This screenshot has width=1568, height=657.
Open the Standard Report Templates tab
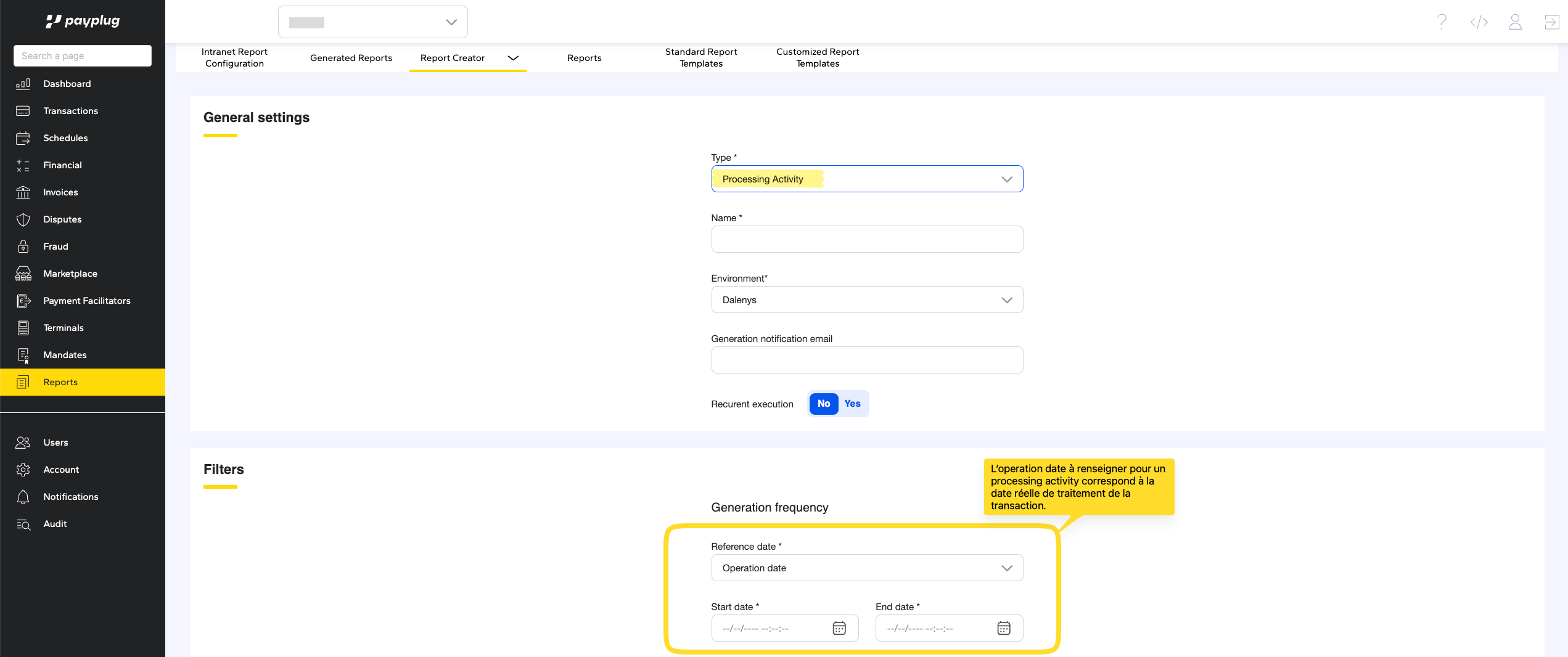[700, 58]
